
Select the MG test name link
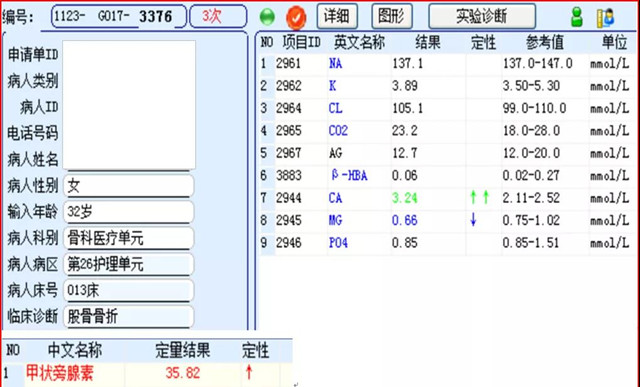(336, 220)
